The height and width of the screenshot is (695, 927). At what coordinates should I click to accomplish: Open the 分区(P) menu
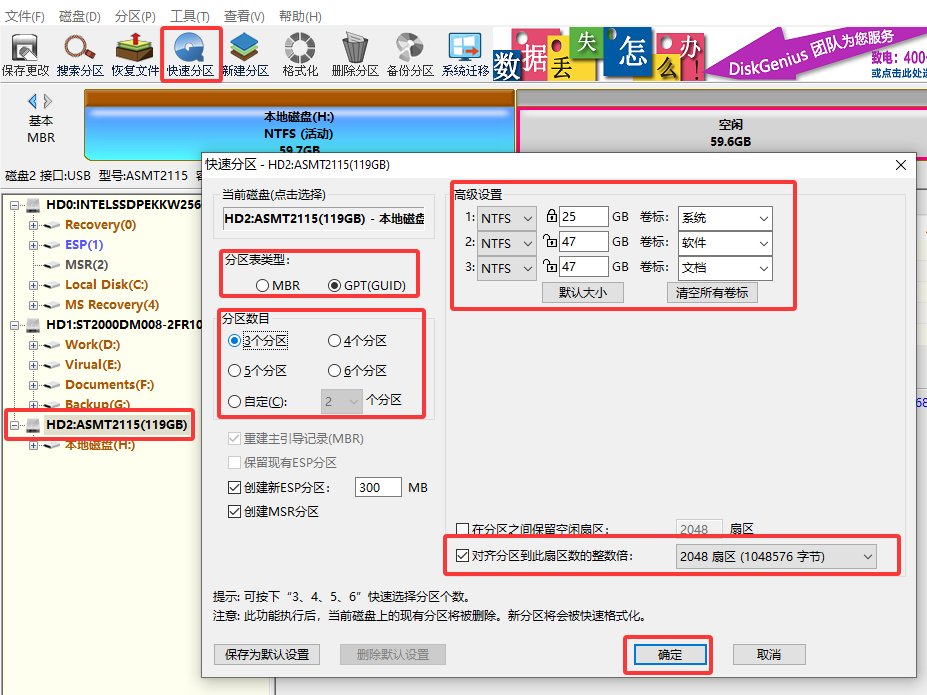pos(135,16)
